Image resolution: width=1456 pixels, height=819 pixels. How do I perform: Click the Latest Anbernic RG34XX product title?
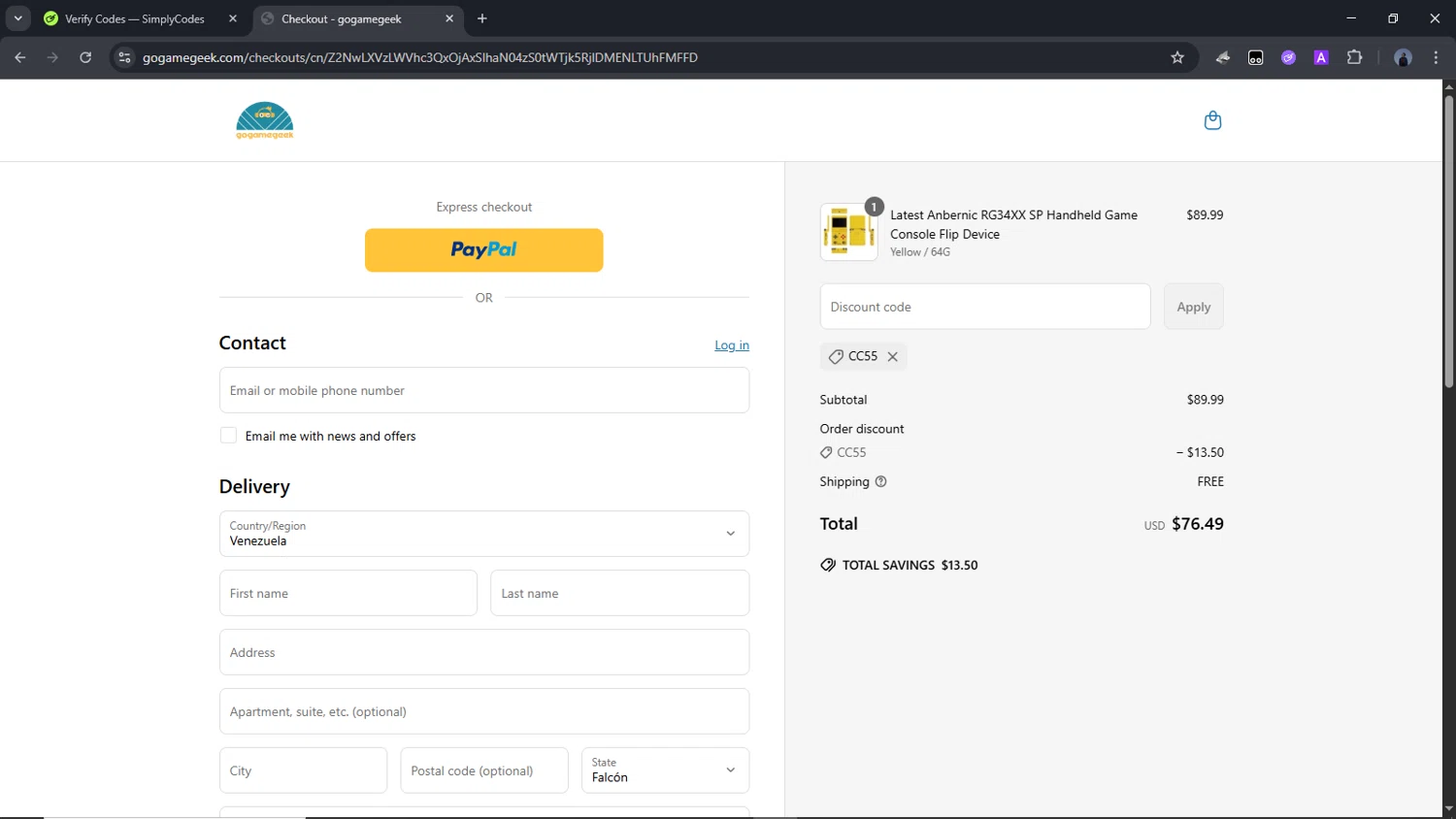[x=1013, y=224]
